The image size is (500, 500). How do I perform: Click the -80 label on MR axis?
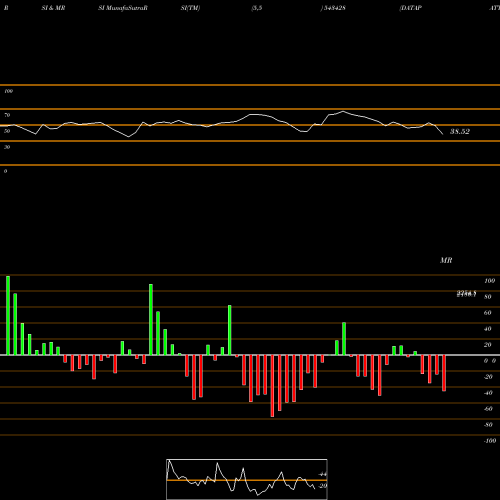click(x=488, y=425)
